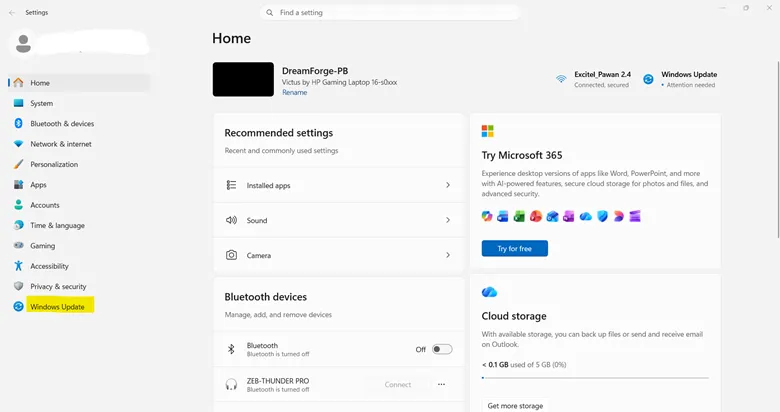Go to Privacy & security

point(79,287)
